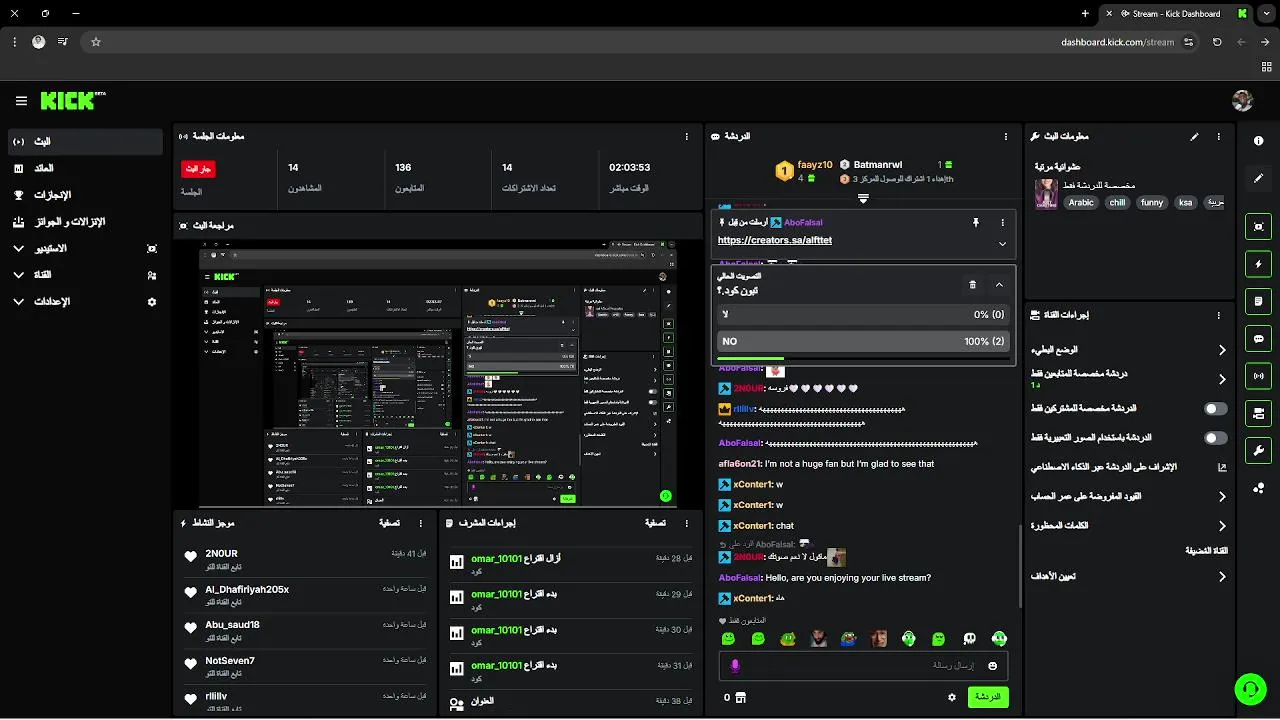Image resolution: width=1280 pixels, height=720 pixels.
Task: Bookmark page with the star icon
Action: click(x=96, y=42)
